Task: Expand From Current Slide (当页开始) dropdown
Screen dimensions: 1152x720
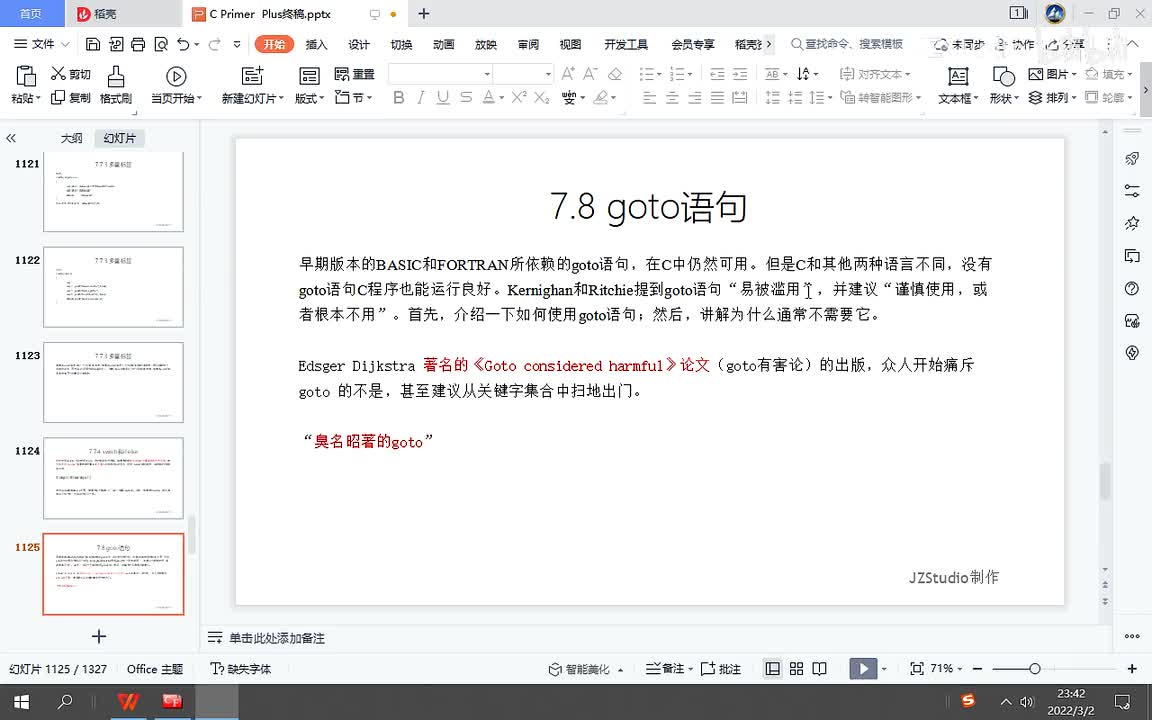Action: [198, 98]
